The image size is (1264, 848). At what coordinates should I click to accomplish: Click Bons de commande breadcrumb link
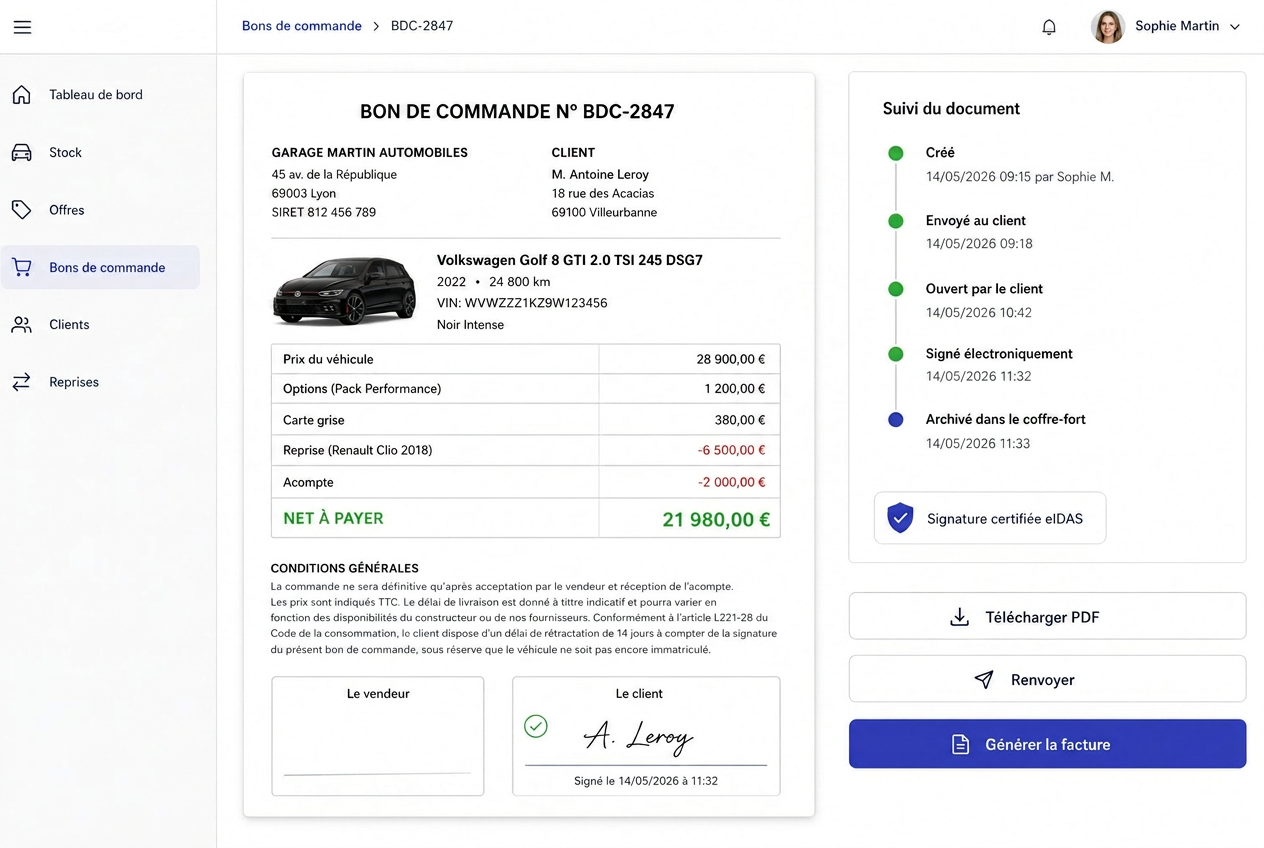click(302, 26)
